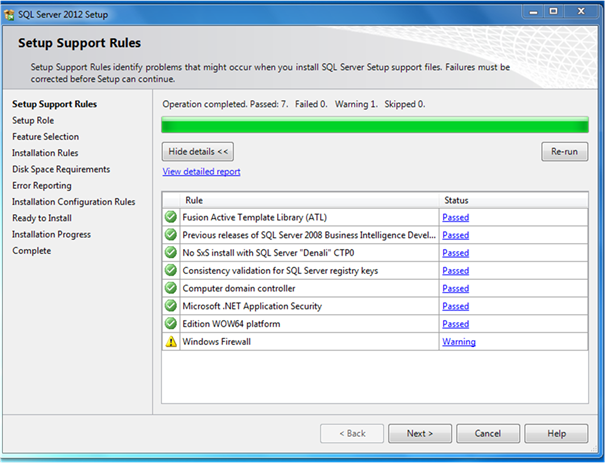Click green check icon for No SxS install rule

click(x=171, y=253)
